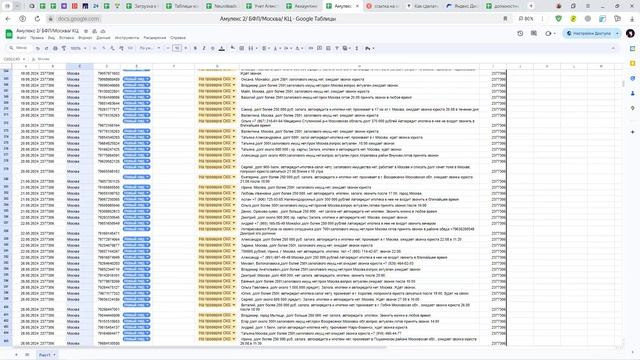Show all comments panel icon

pyautogui.click(x=534, y=33)
